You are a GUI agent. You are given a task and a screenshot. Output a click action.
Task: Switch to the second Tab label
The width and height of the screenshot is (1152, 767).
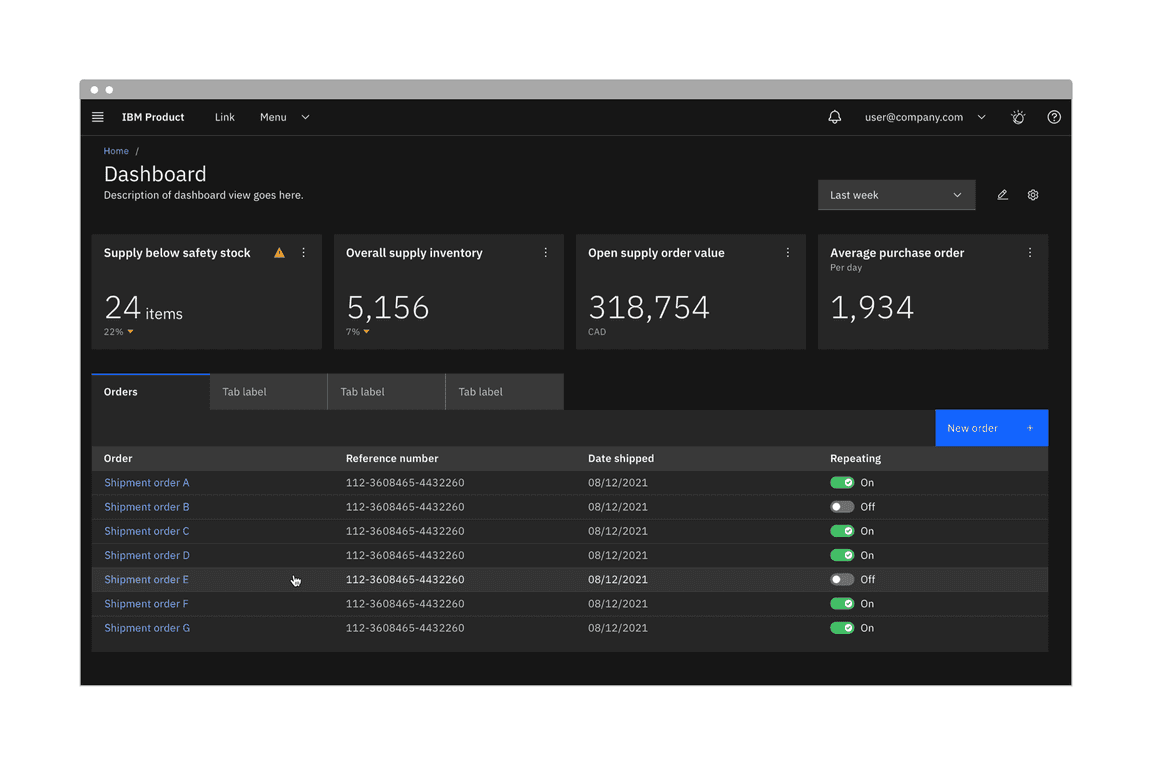tap(267, 391)
